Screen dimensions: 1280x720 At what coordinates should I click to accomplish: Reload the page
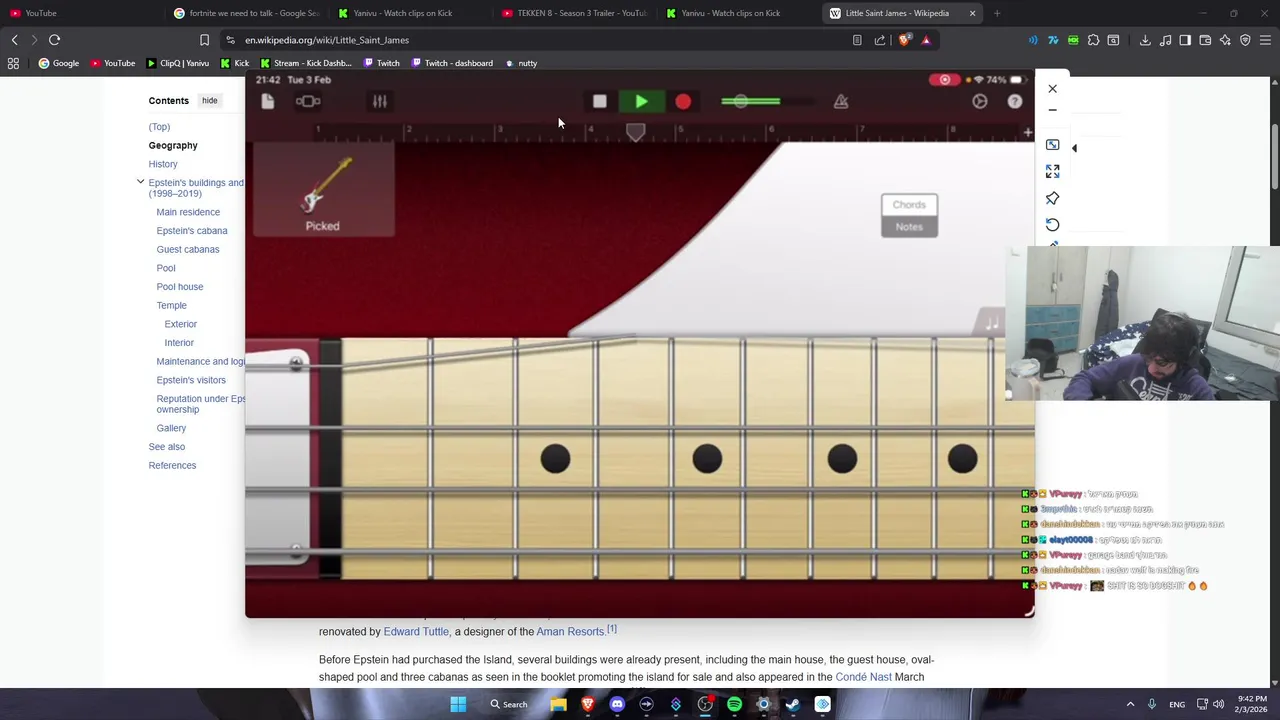tap(55, 40)
